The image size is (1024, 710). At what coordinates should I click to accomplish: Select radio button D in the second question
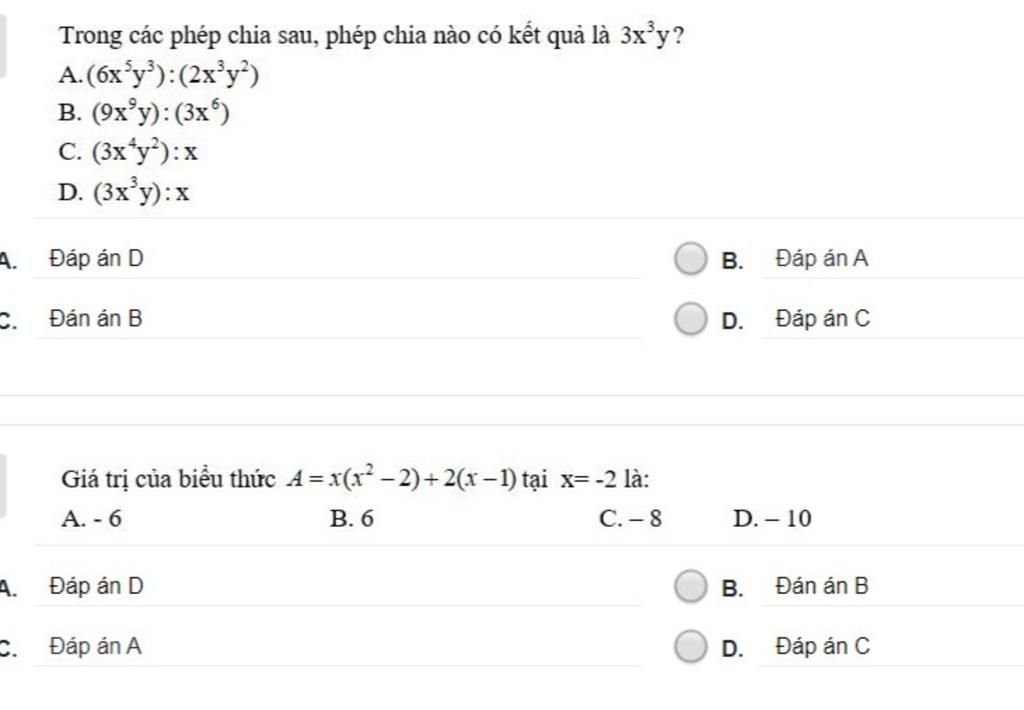pyautogui.click(x=689, y=647)
